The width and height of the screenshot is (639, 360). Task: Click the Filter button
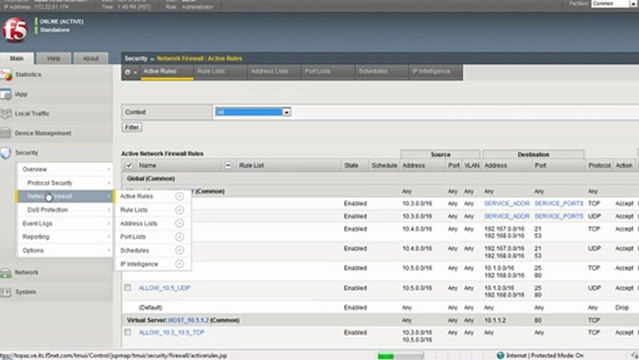coord(132,127)
